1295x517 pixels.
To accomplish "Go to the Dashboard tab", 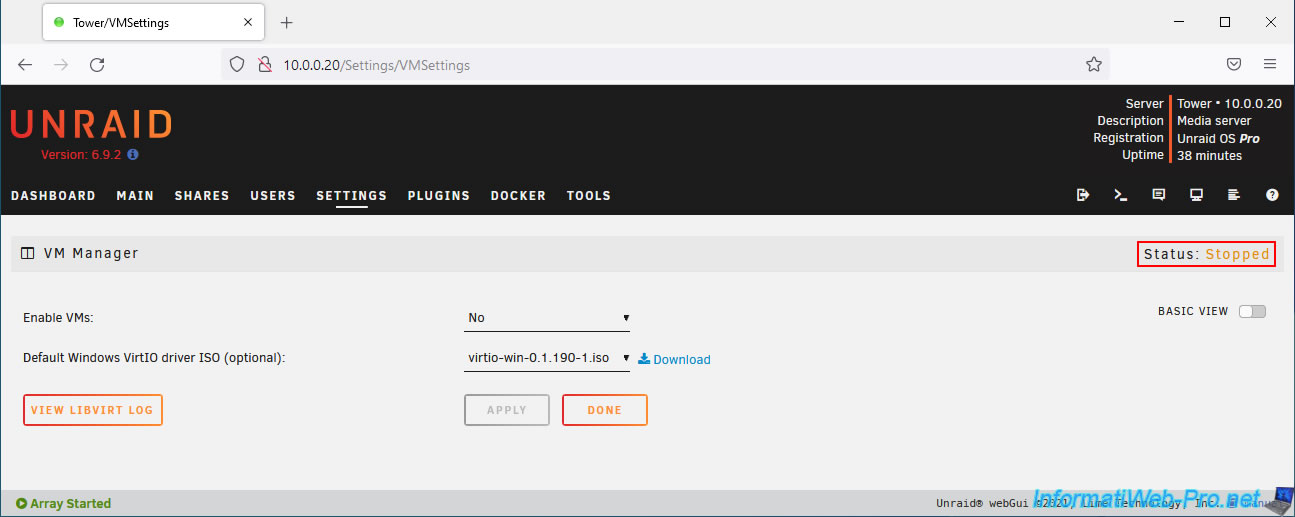I will [x=53, y=196].
